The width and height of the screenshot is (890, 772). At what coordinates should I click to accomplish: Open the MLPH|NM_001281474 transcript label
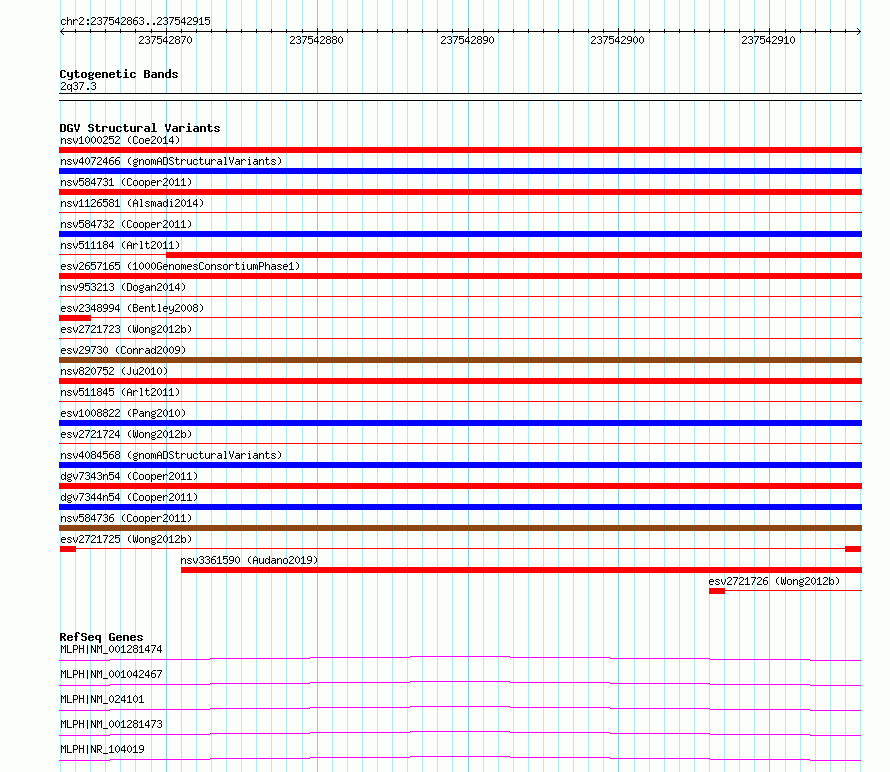coord(111,649)
